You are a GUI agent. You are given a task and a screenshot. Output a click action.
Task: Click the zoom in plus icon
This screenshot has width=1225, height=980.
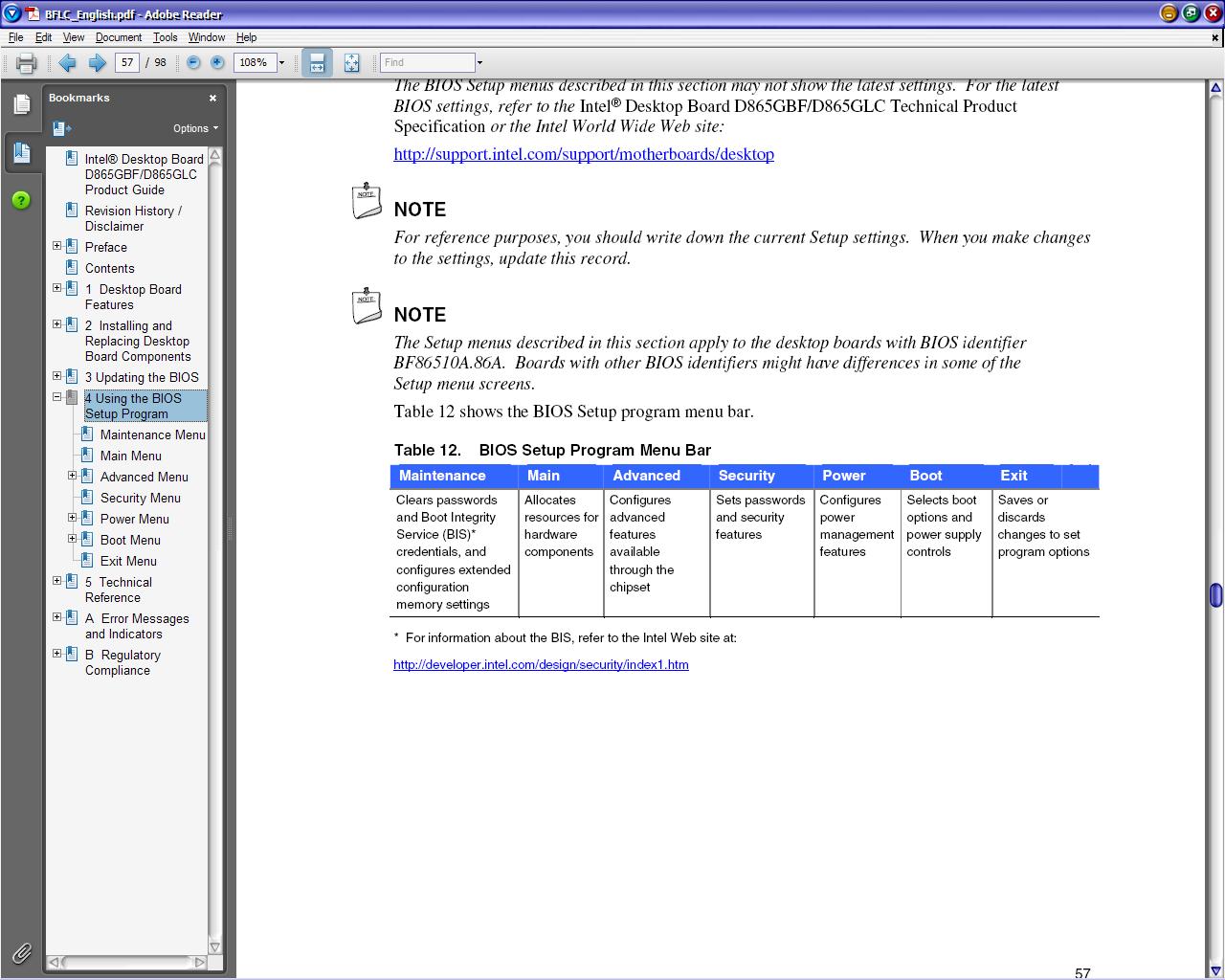(217, 62)
